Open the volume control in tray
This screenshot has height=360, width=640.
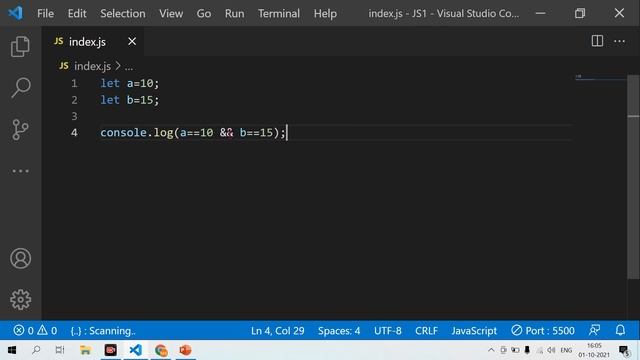551,350
